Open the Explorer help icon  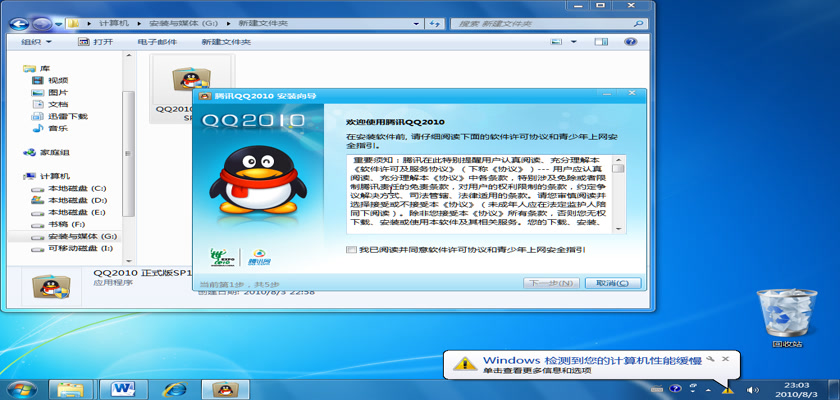[x=630, y=41]
